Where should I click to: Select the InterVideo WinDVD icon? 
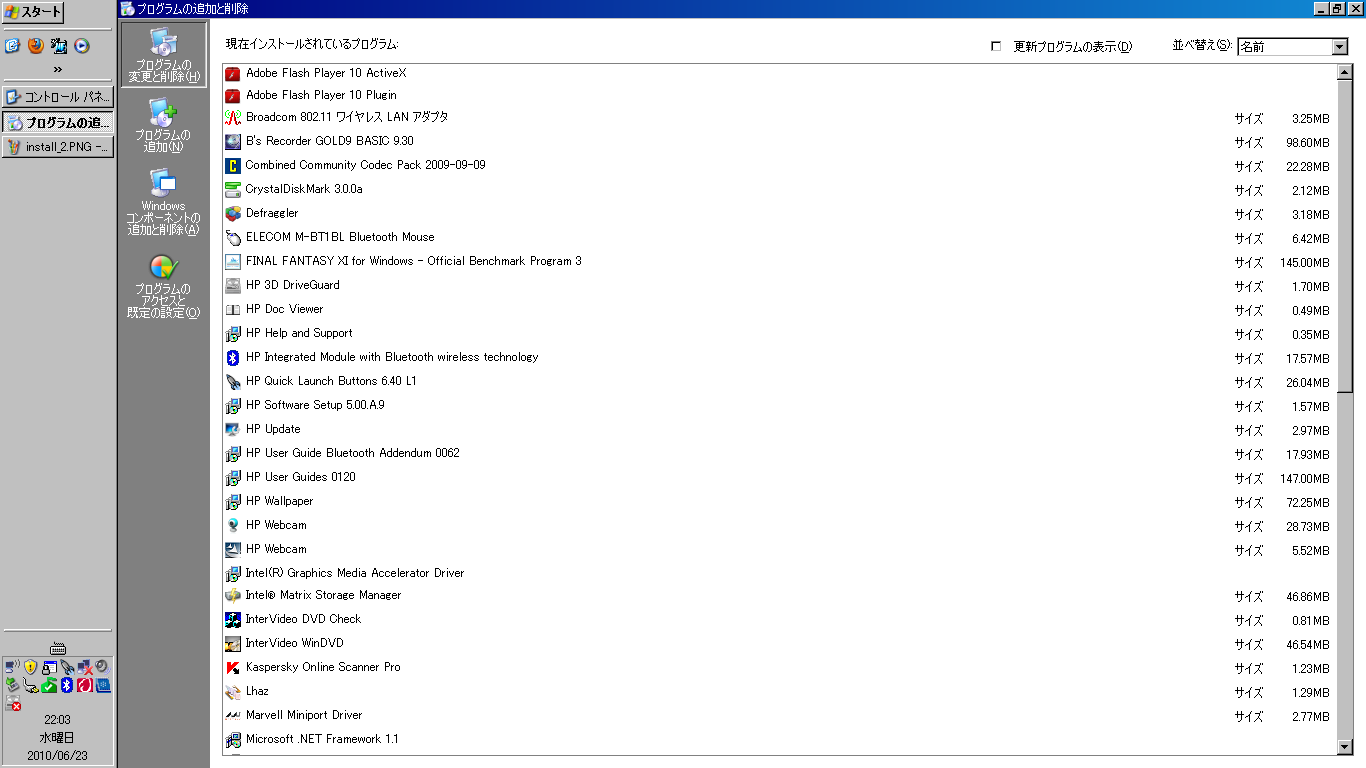[x=233, y=644]
